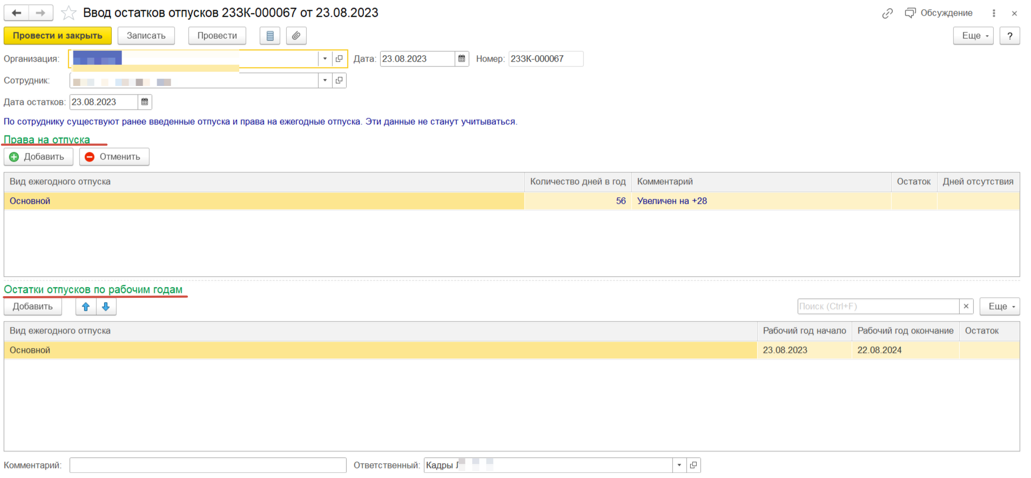The image size is (1031, 478).
Task: Open the Обсуждение discussion panel
Action: click(938, 13)
